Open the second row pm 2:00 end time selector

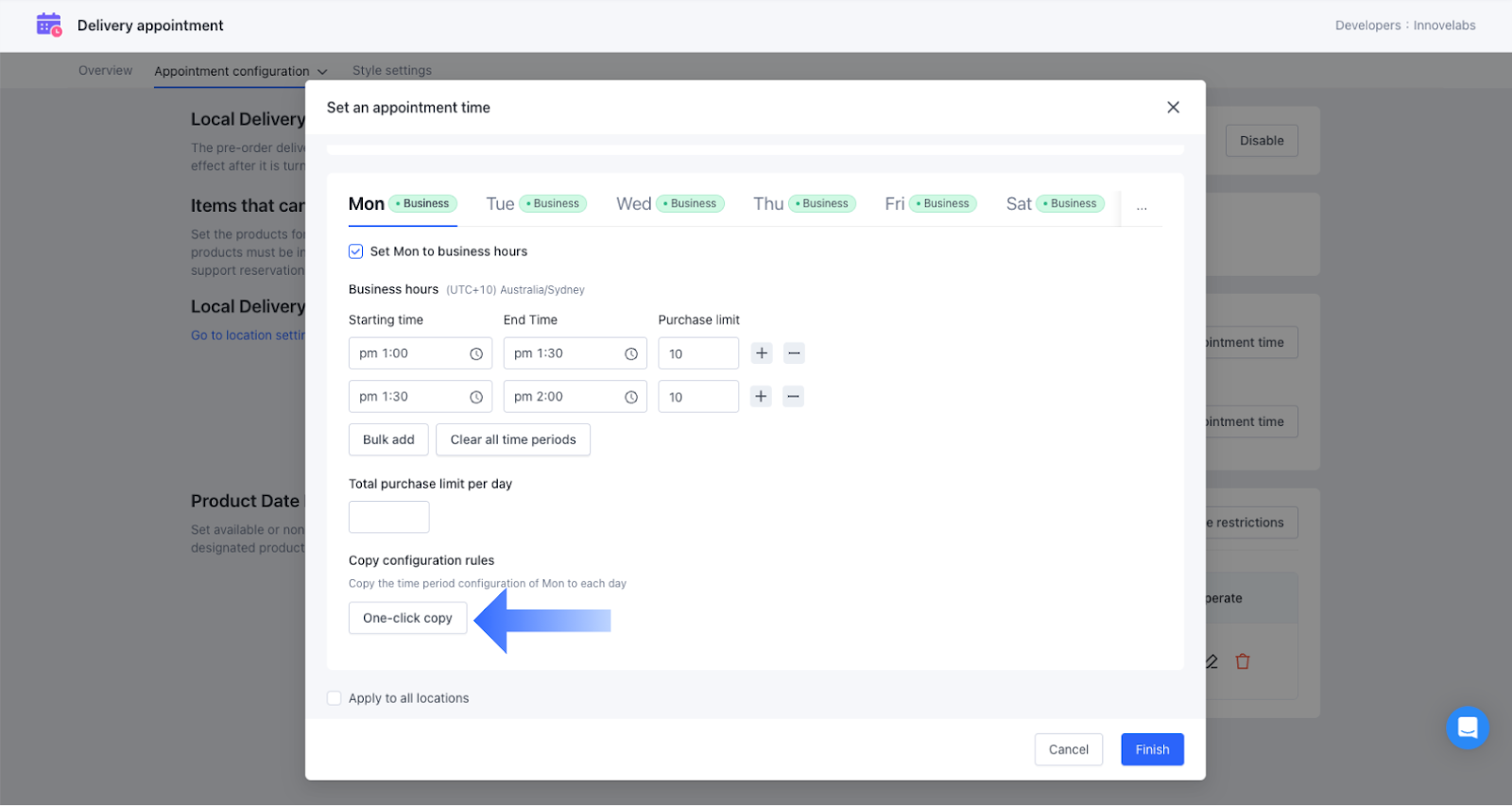[x=575, y=397]
